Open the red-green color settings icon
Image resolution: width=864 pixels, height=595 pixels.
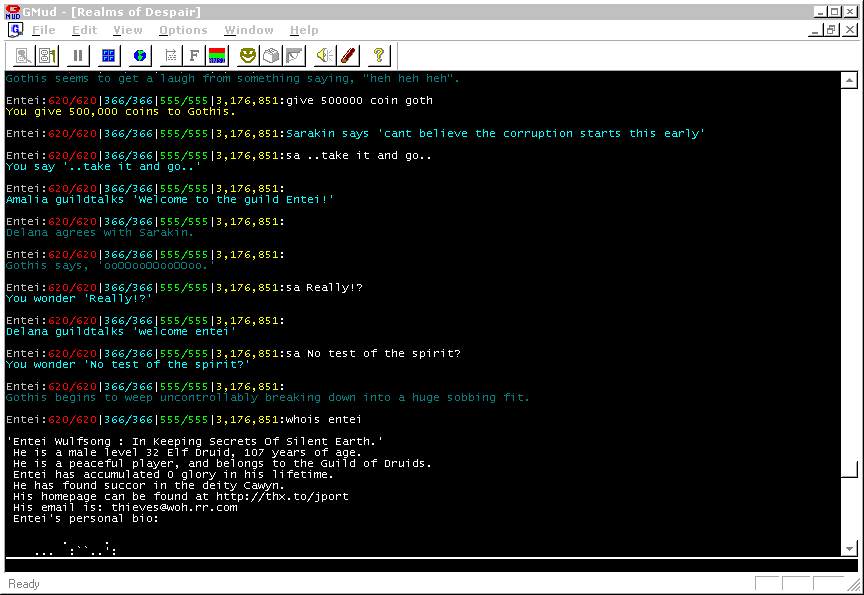(x=217, y=55)
